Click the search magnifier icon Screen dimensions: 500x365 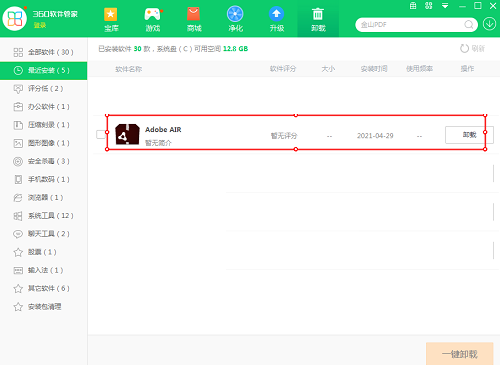pos(469,25)
